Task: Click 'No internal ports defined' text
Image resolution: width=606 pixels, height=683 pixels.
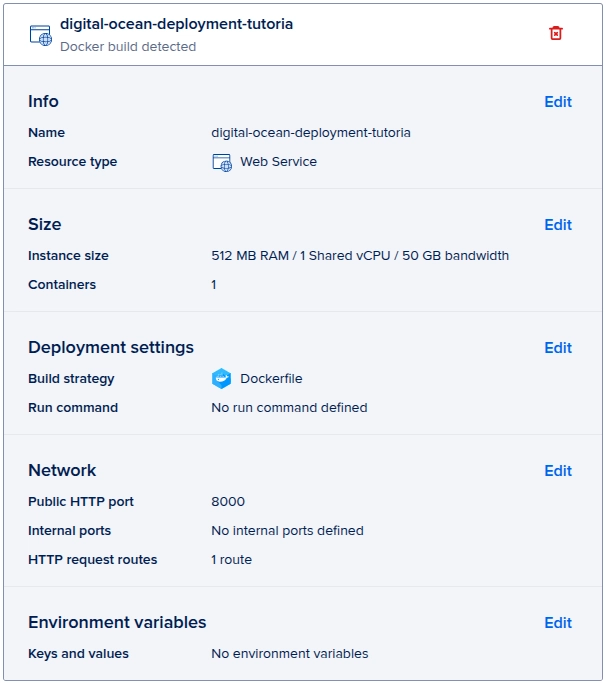Action: [287, 531]
